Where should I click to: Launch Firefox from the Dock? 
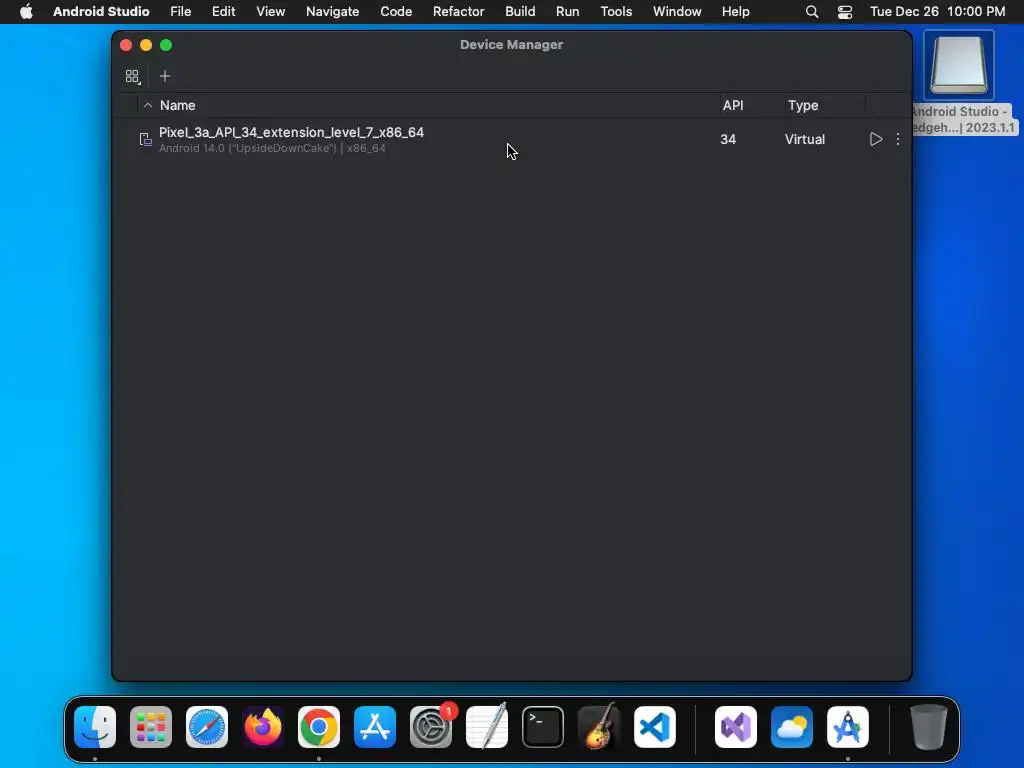click(263, 727)
